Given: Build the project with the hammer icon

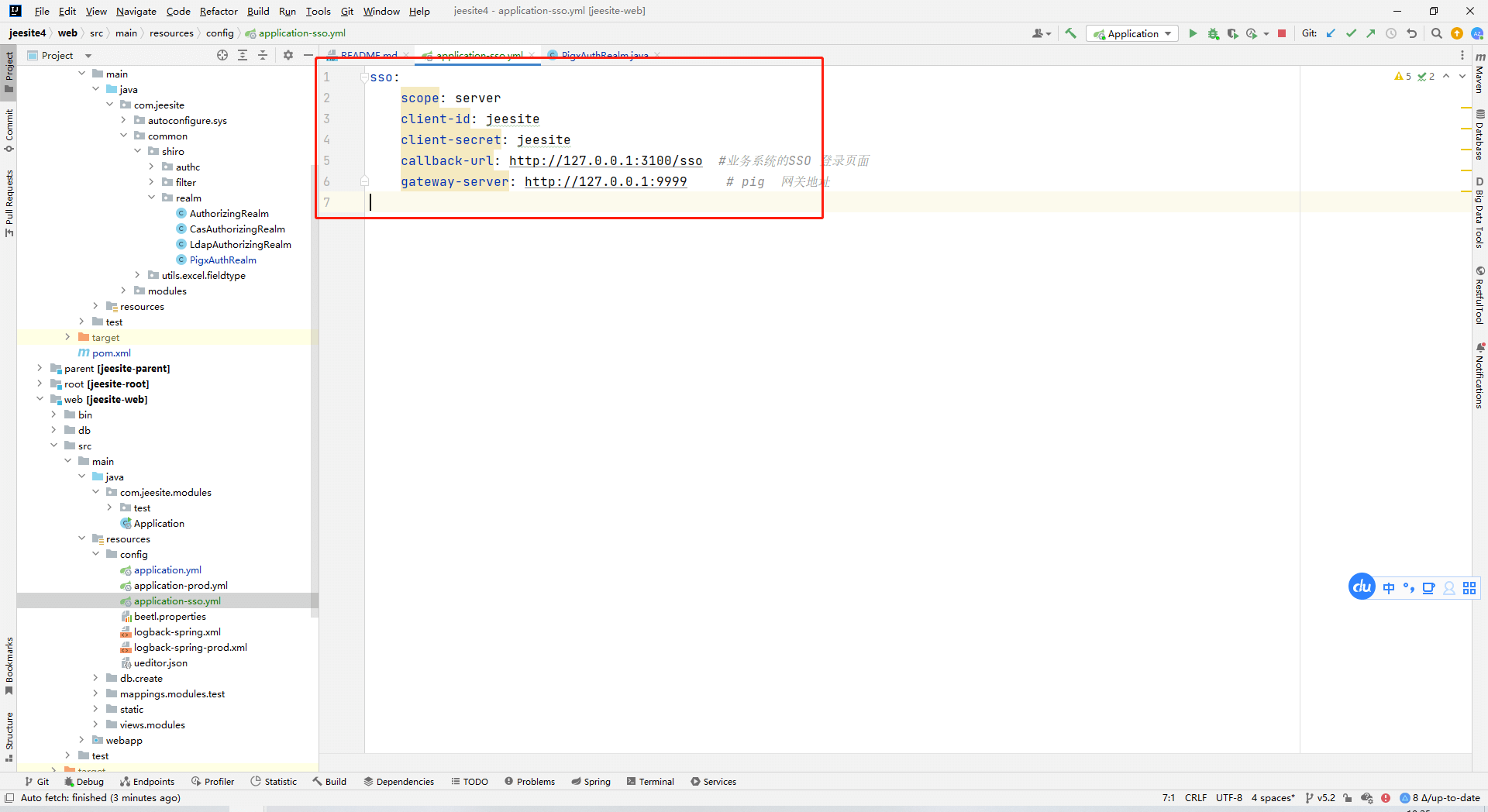Looking at the screenshot, I should 1070,33.
